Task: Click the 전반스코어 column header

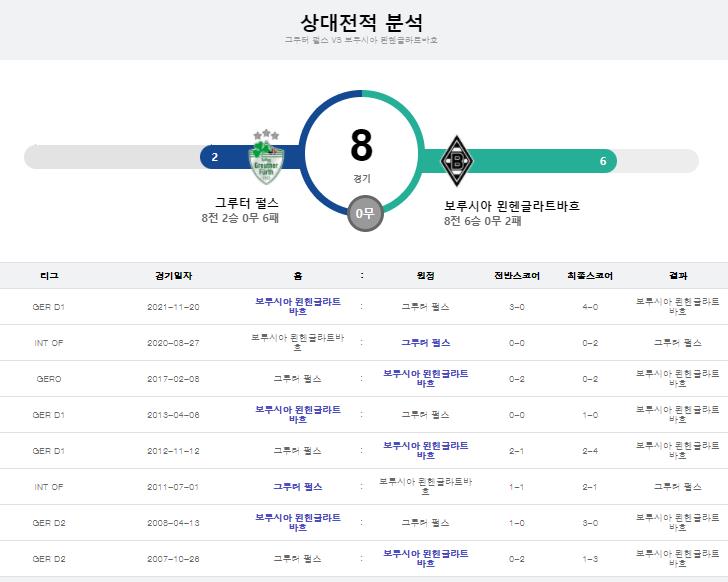Action: 517,276
